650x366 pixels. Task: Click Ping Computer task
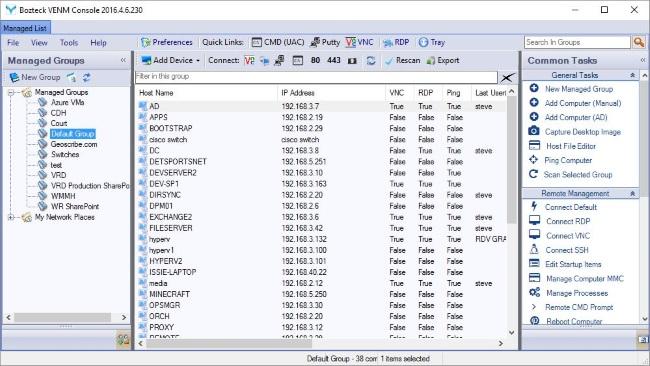[x=568, y=160]
